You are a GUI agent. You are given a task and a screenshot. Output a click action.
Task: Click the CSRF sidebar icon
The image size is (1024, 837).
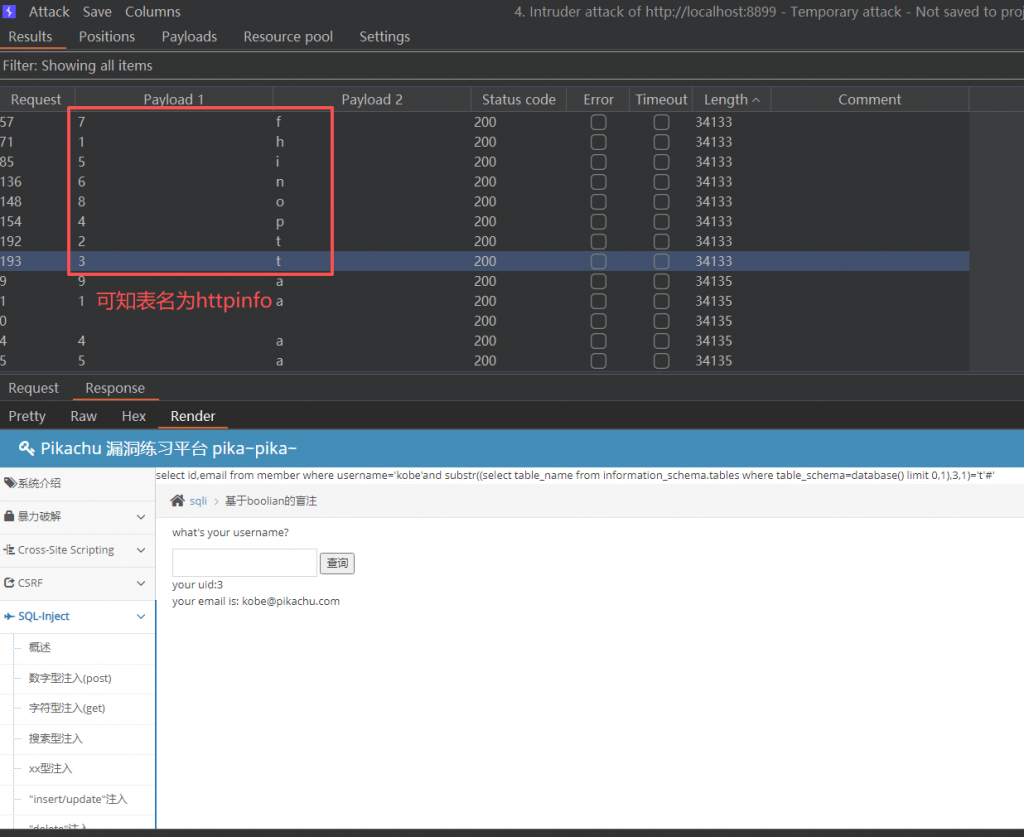pos(10,583)
